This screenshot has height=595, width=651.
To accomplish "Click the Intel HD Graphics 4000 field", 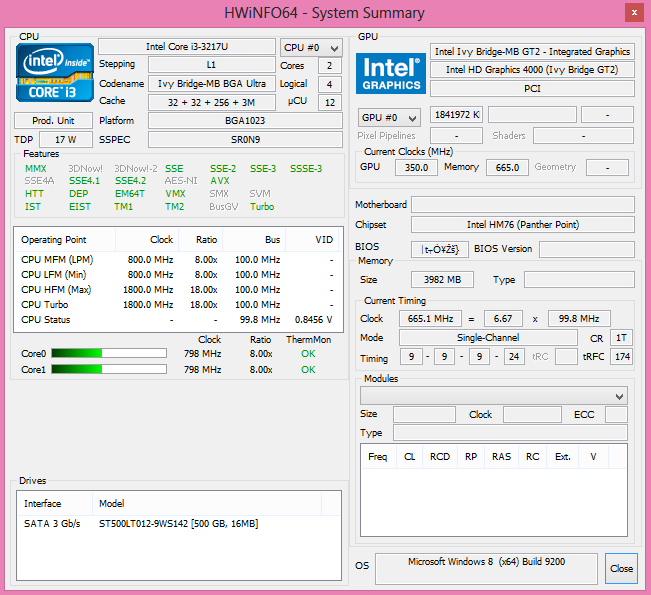I will [x=531, y=70].
